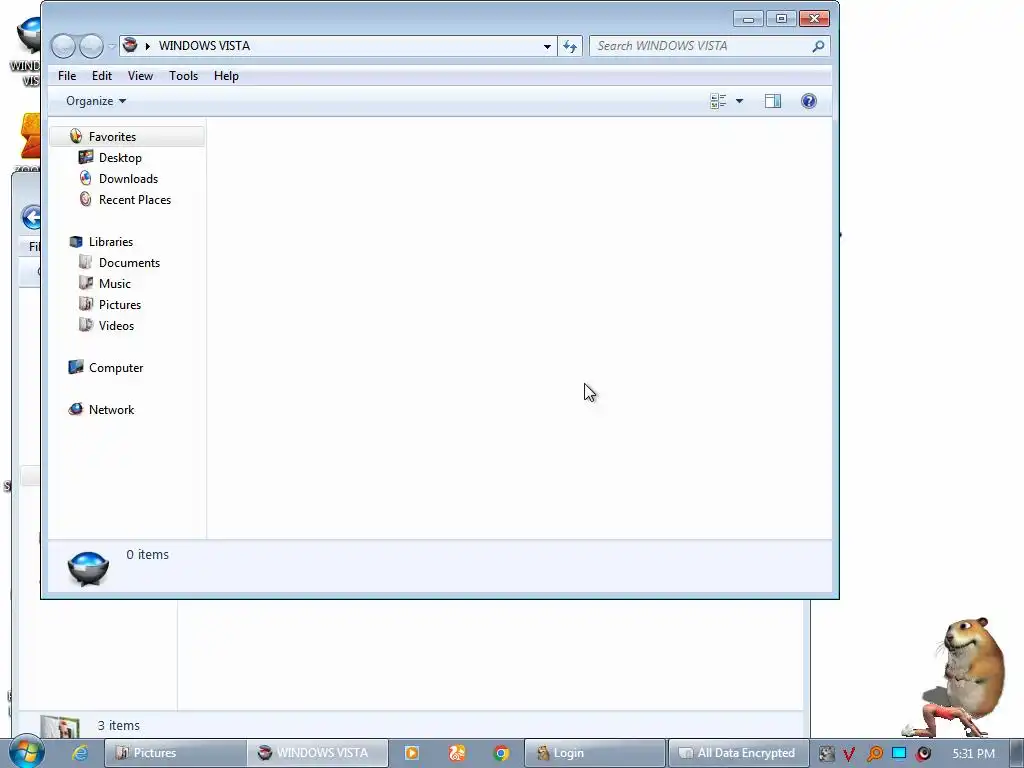This screenshot has height=768, width=1024.
Task: Open the Windows Start orb
Action: [x=27, y=752]
